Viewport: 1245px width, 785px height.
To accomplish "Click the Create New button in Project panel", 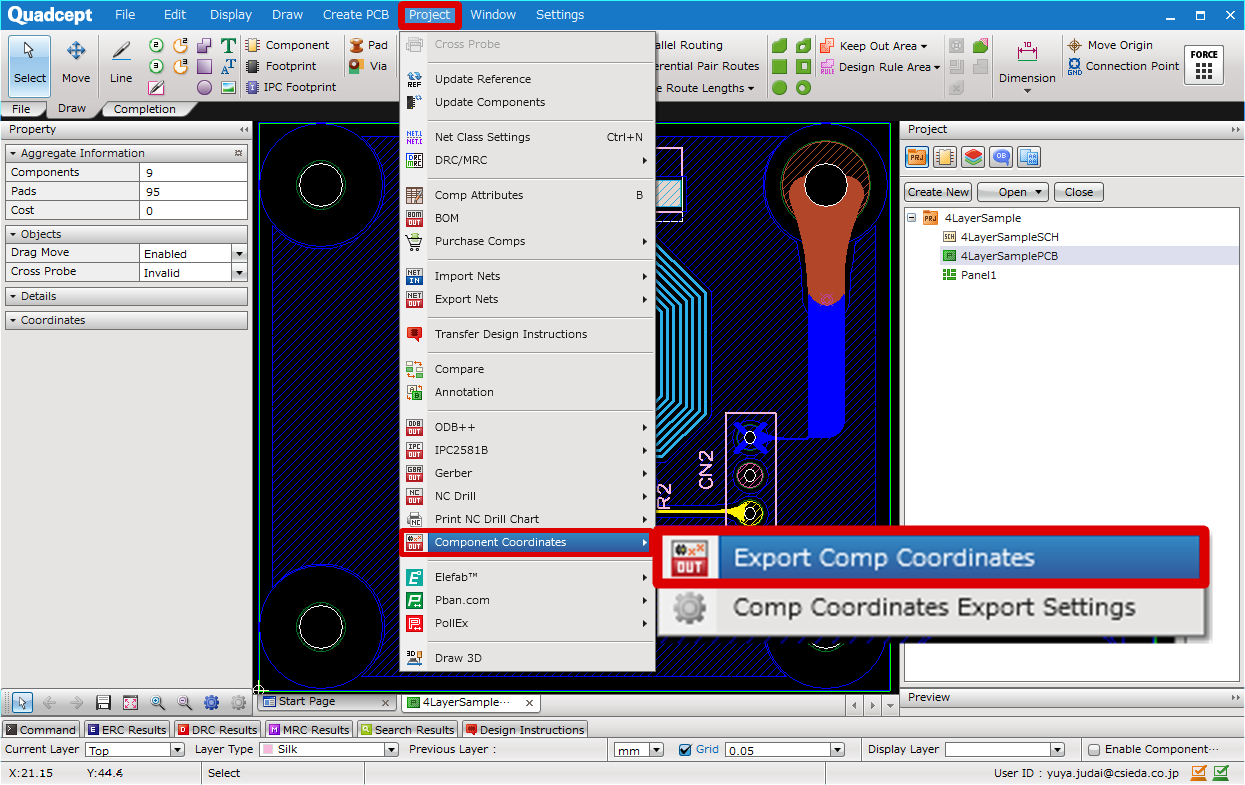I will [937, 191].
